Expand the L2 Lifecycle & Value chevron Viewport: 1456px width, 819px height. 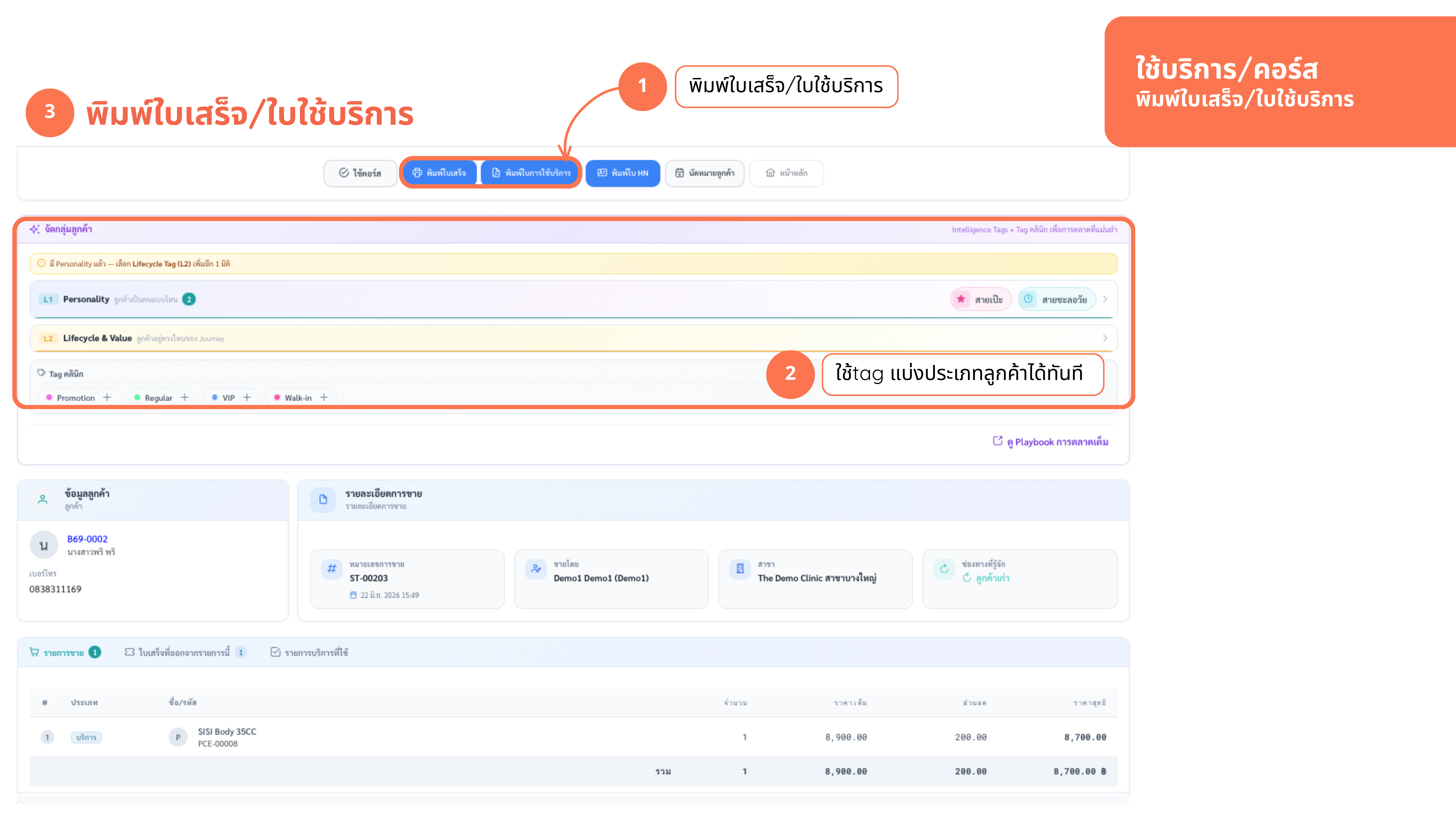(1105, 338)
